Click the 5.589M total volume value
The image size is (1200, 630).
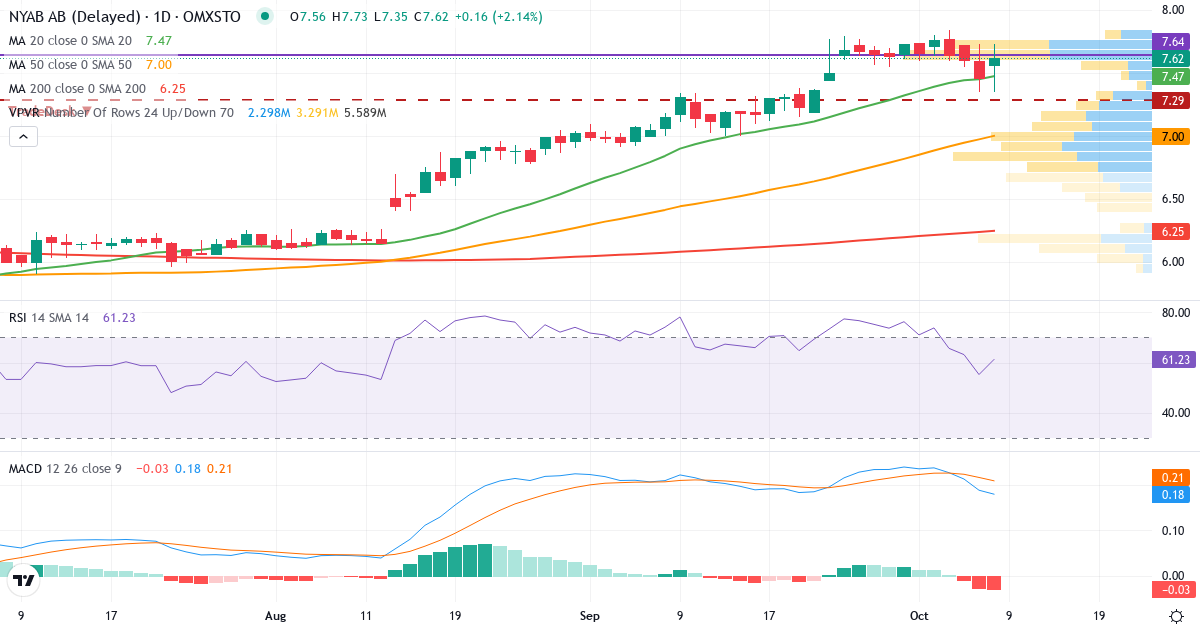click(x=365, y=113)
